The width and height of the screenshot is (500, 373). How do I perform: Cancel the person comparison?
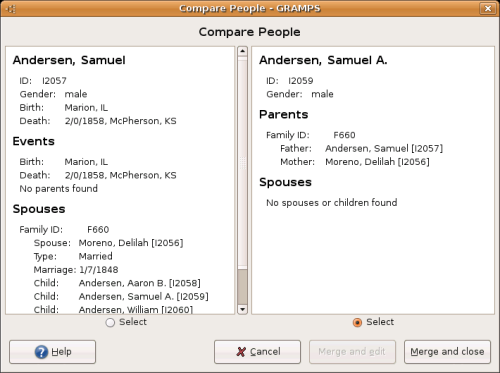point(257,352)
